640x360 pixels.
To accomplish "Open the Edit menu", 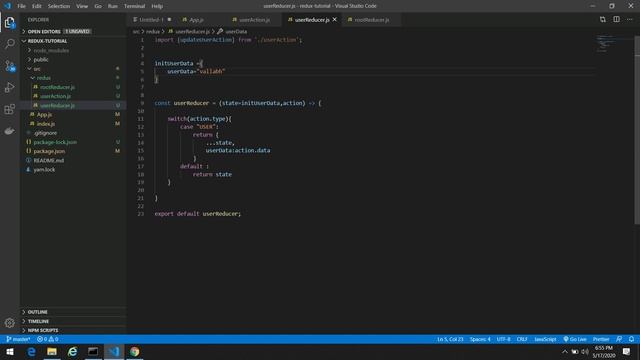I will 37,6.
